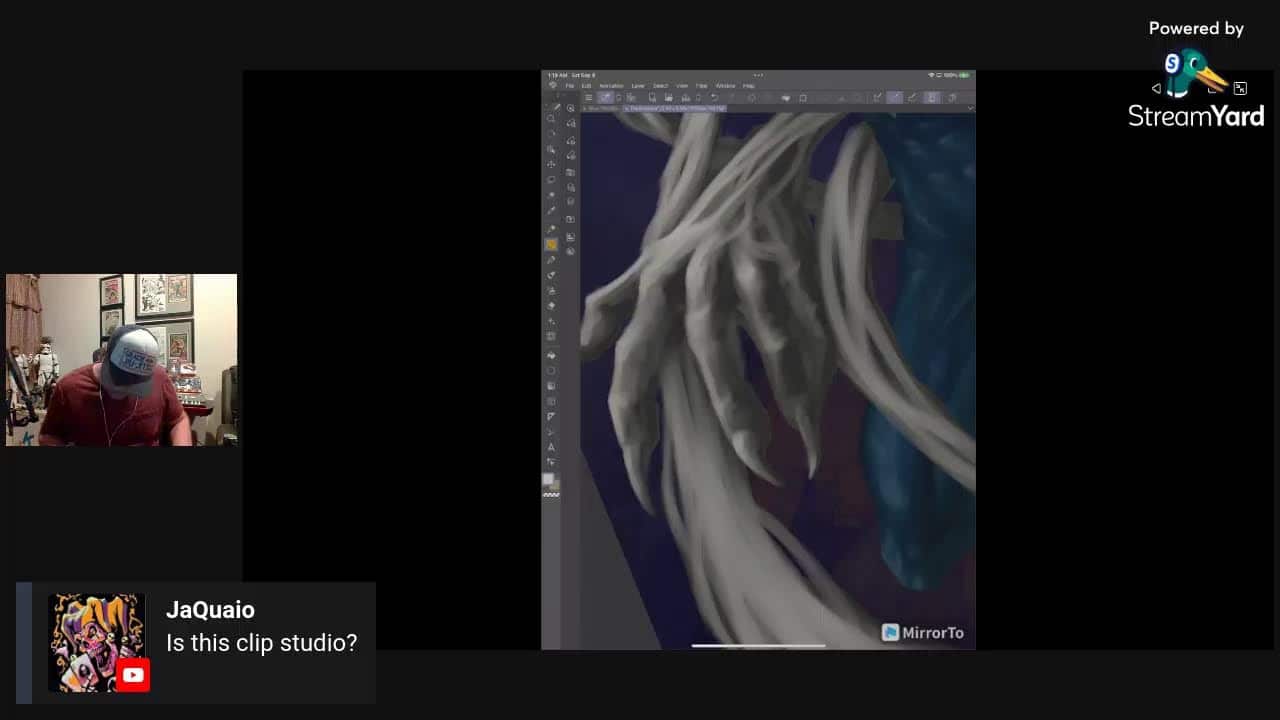Click the webcam video thumbnail

tap(121, 360)
